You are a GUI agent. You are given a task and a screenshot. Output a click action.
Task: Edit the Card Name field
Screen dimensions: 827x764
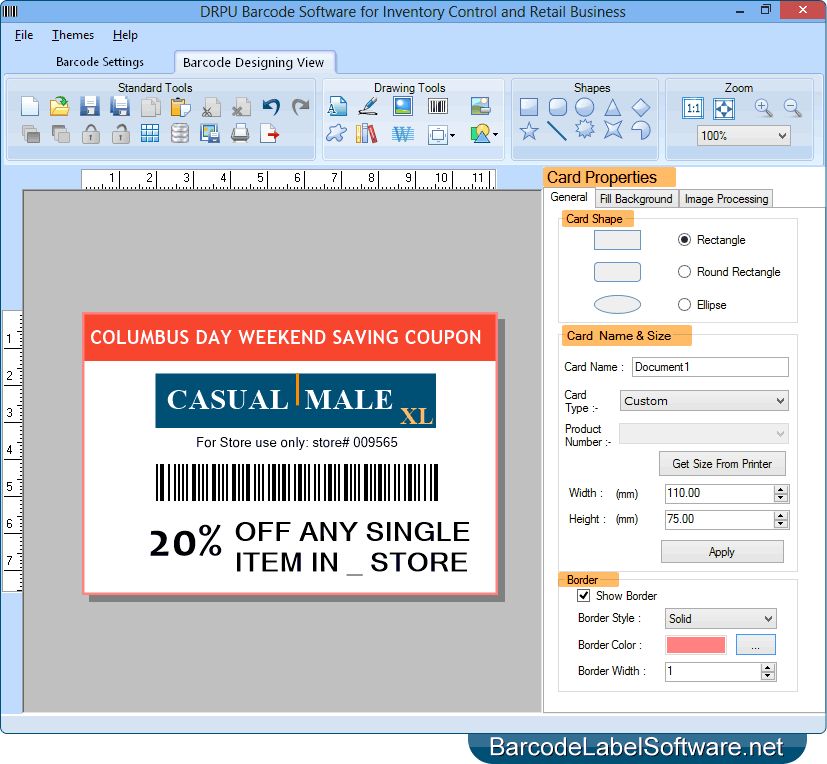tap(710, 367)
